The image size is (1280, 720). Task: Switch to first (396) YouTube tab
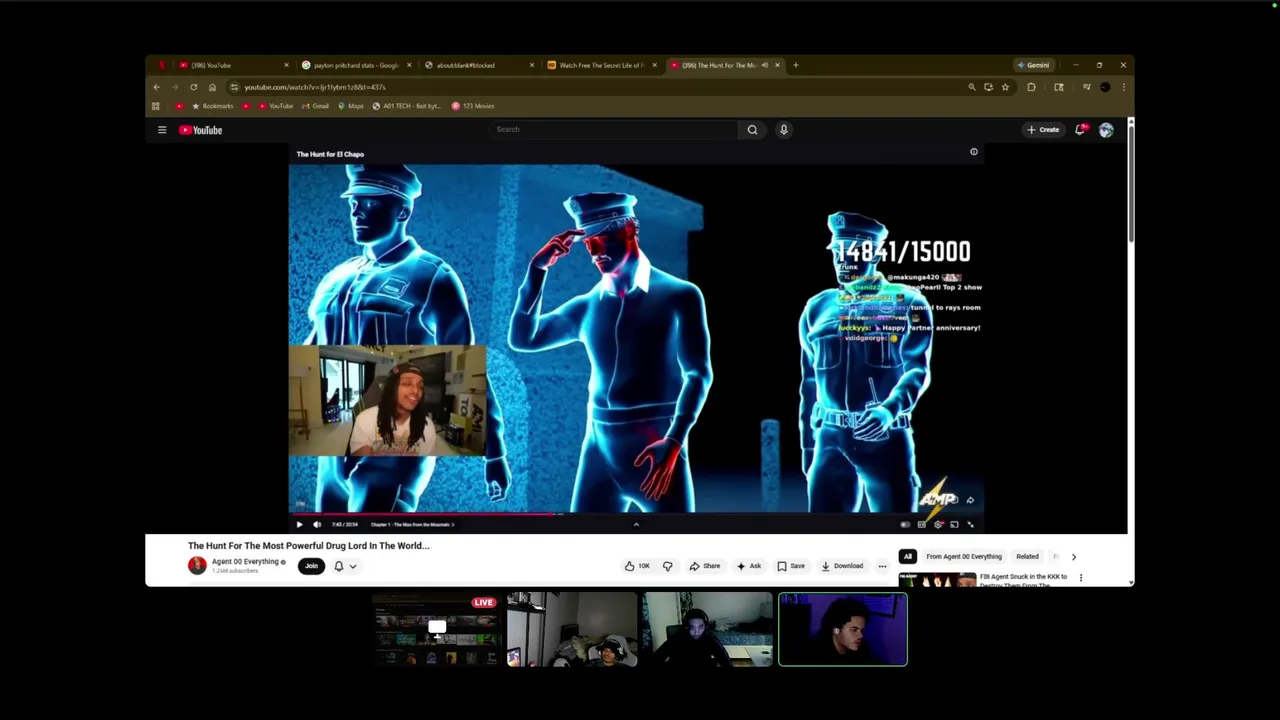coord(234,65)
